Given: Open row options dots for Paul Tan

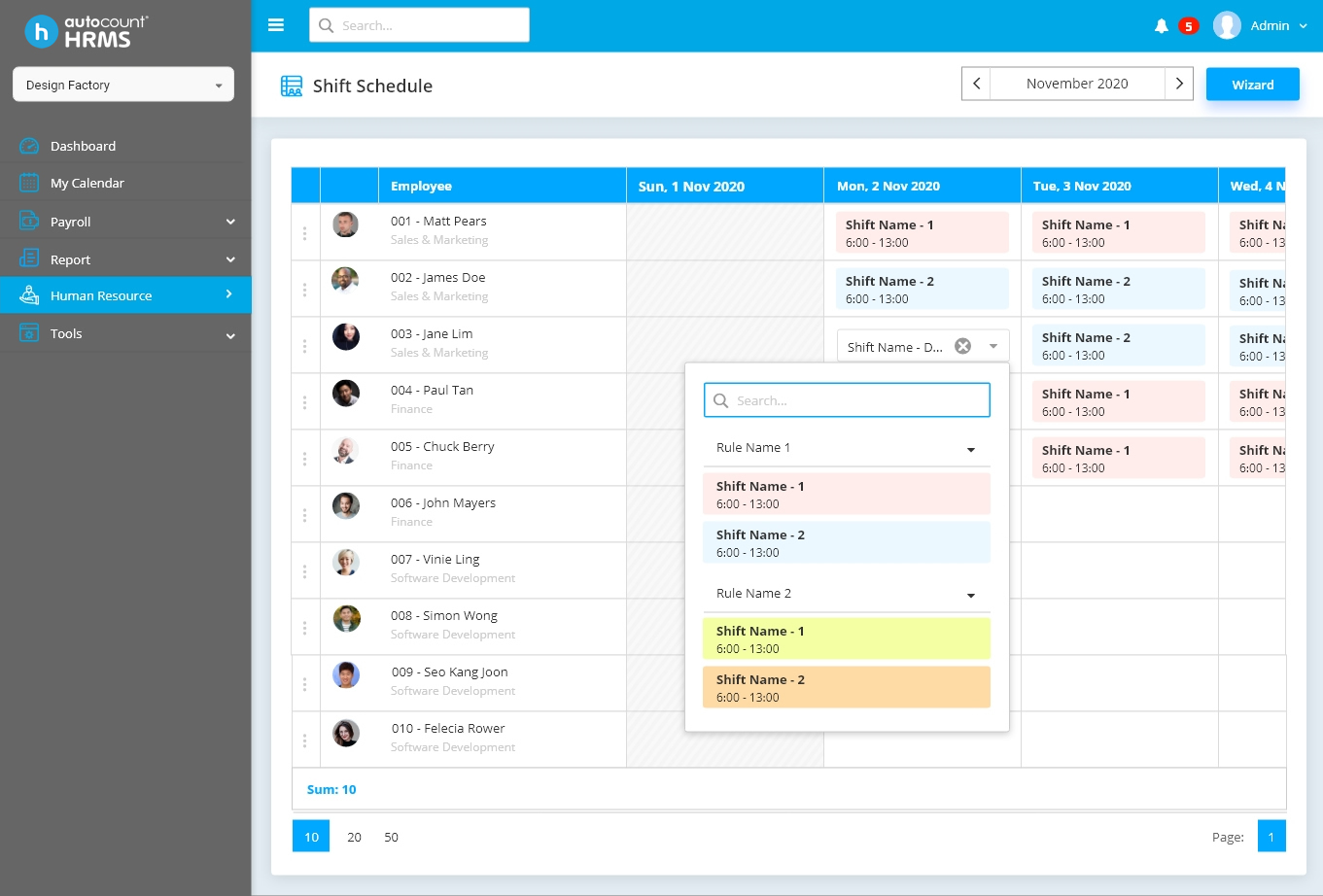Looking at the screenshot, I should 305,402.
